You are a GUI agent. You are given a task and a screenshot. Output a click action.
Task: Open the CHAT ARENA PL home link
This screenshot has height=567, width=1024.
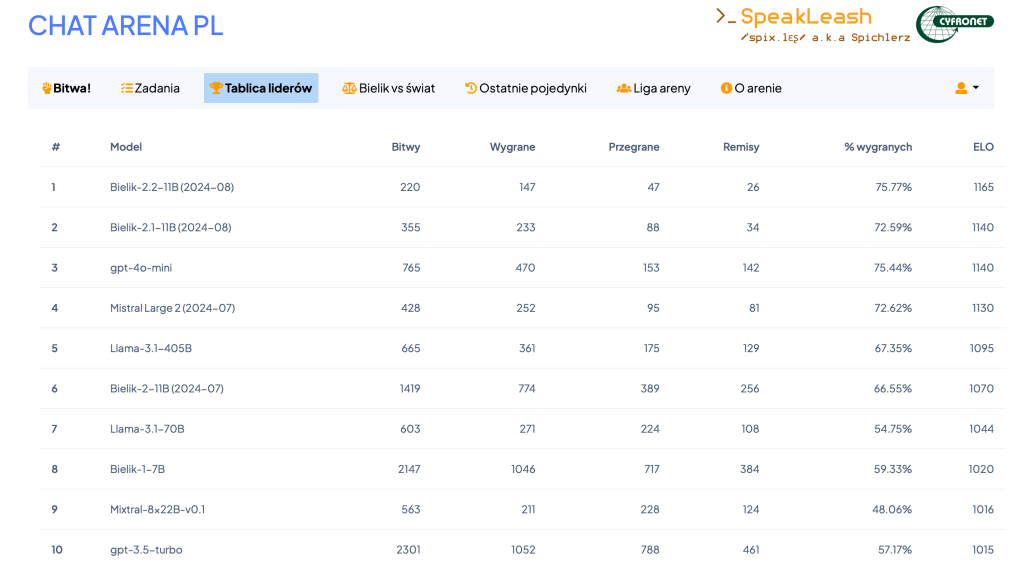pyautogui.click(x=125, y=25)
